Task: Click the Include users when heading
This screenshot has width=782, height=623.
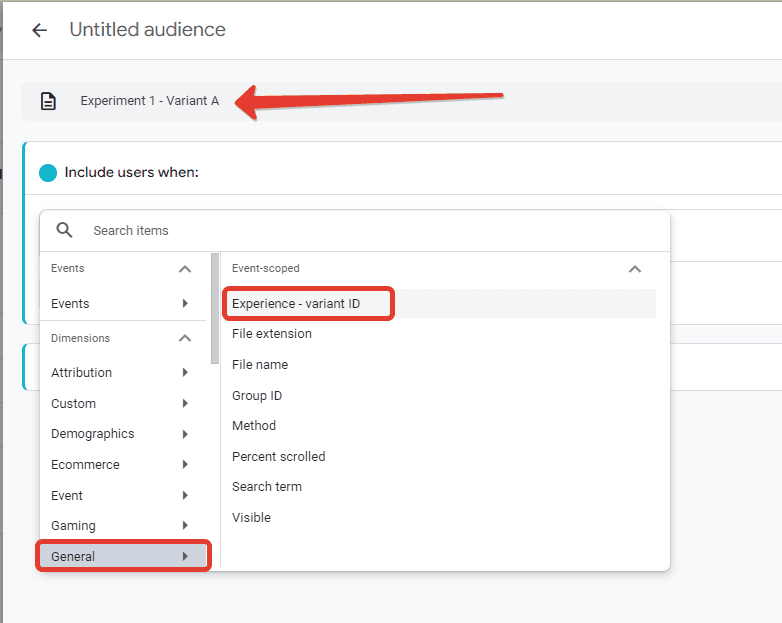Action: [132, 172]
